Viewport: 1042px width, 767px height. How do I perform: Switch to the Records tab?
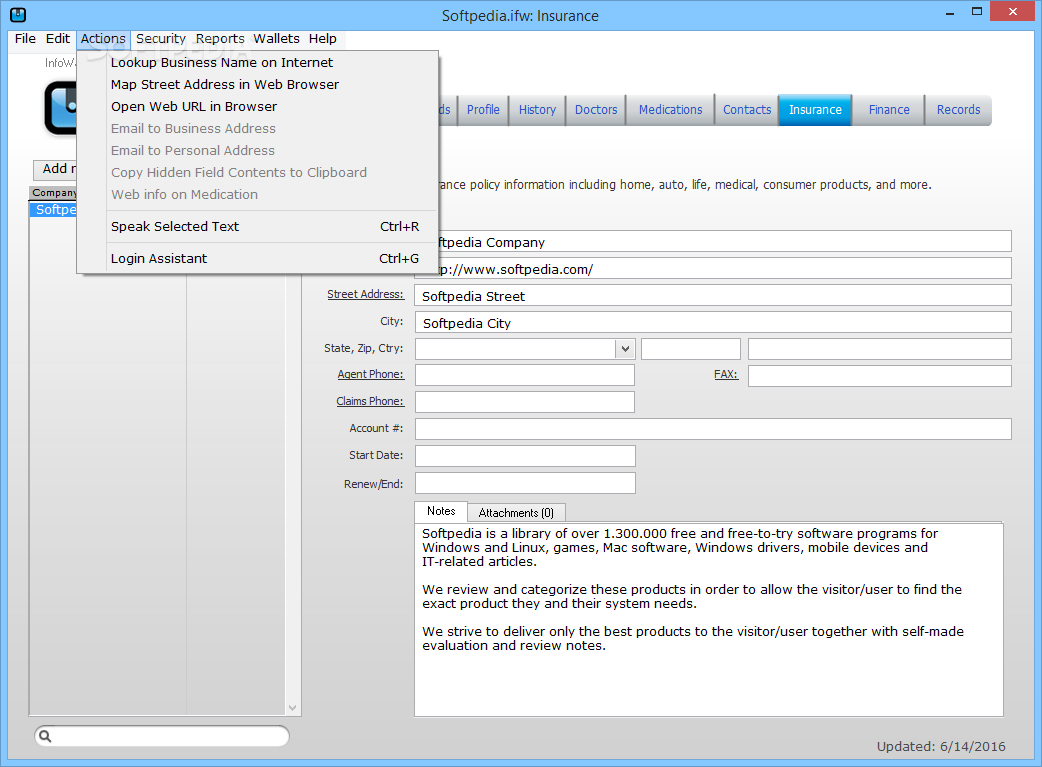tap(958, 110)
